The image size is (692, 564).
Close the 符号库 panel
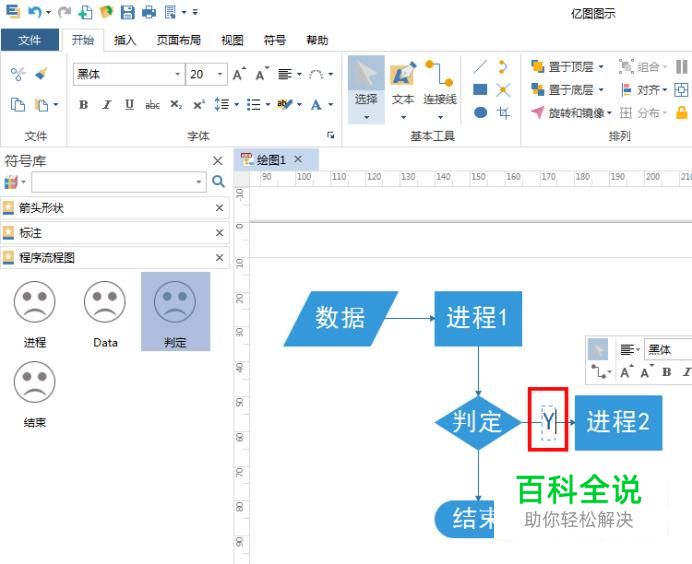pos(218,161)
